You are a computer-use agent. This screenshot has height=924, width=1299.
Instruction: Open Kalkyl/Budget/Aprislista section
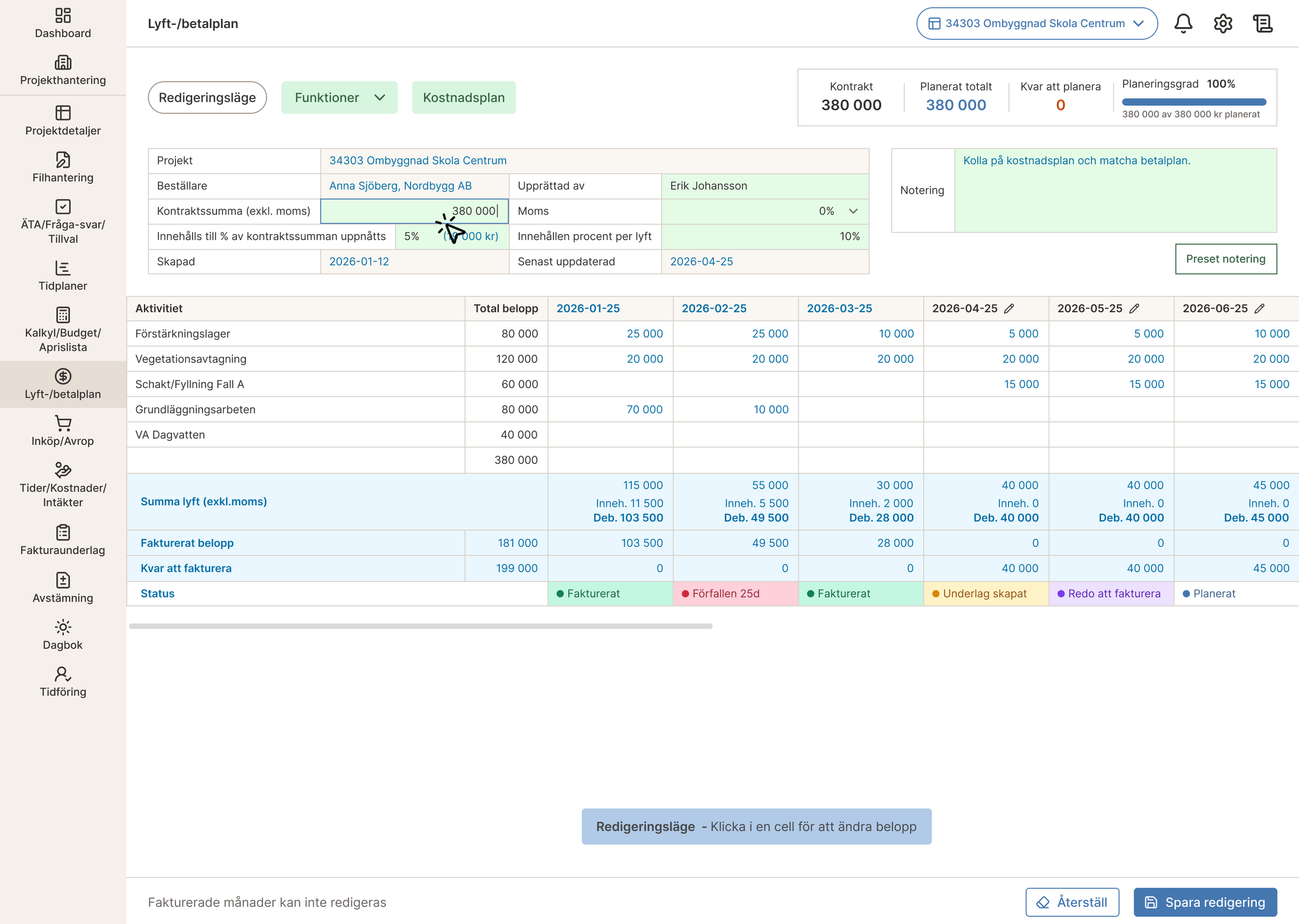[x=62, y=330]
